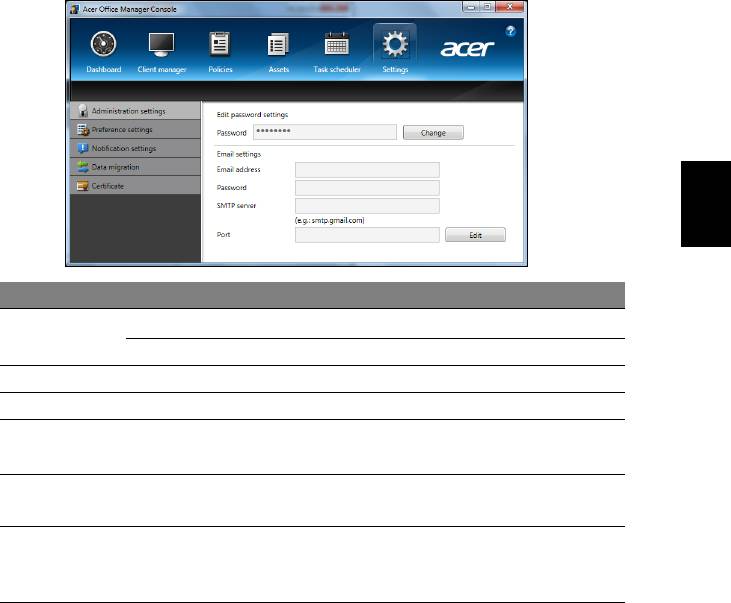
Task: Click the Settings gear icon
Action: (394, 45)
